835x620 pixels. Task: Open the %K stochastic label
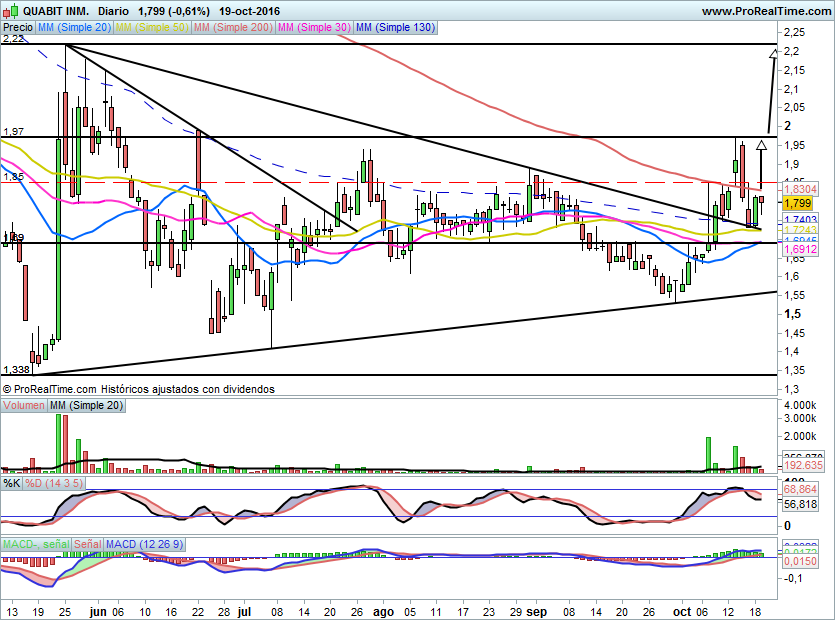[x=12, y=484]
